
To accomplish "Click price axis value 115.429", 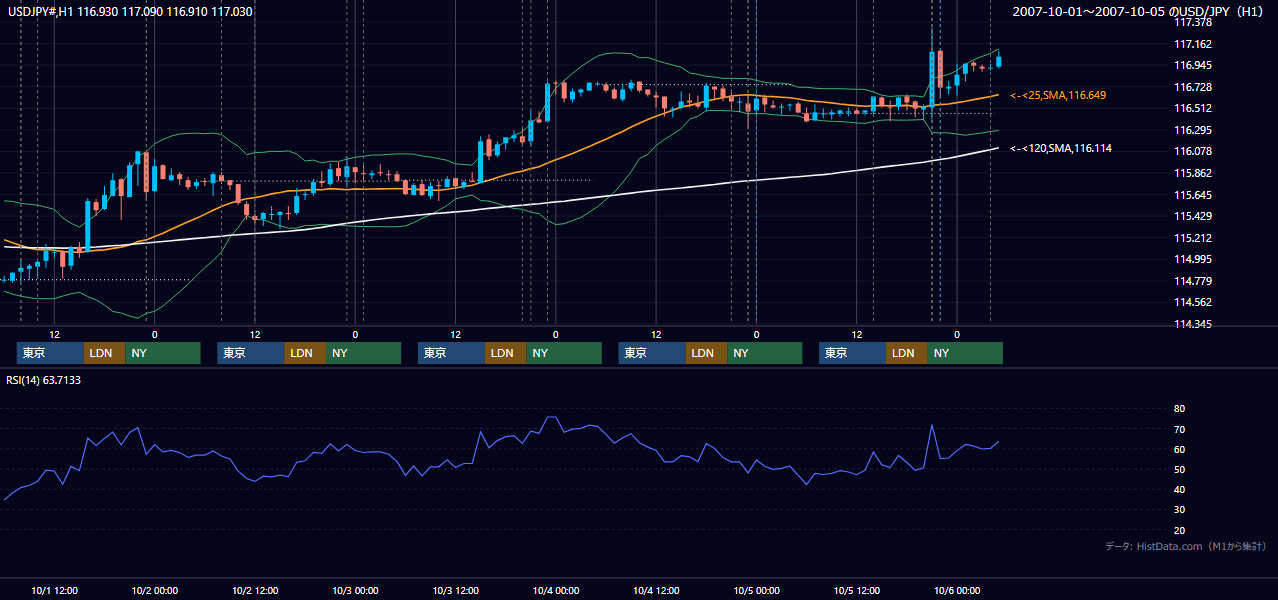I will click(1192, 216).
